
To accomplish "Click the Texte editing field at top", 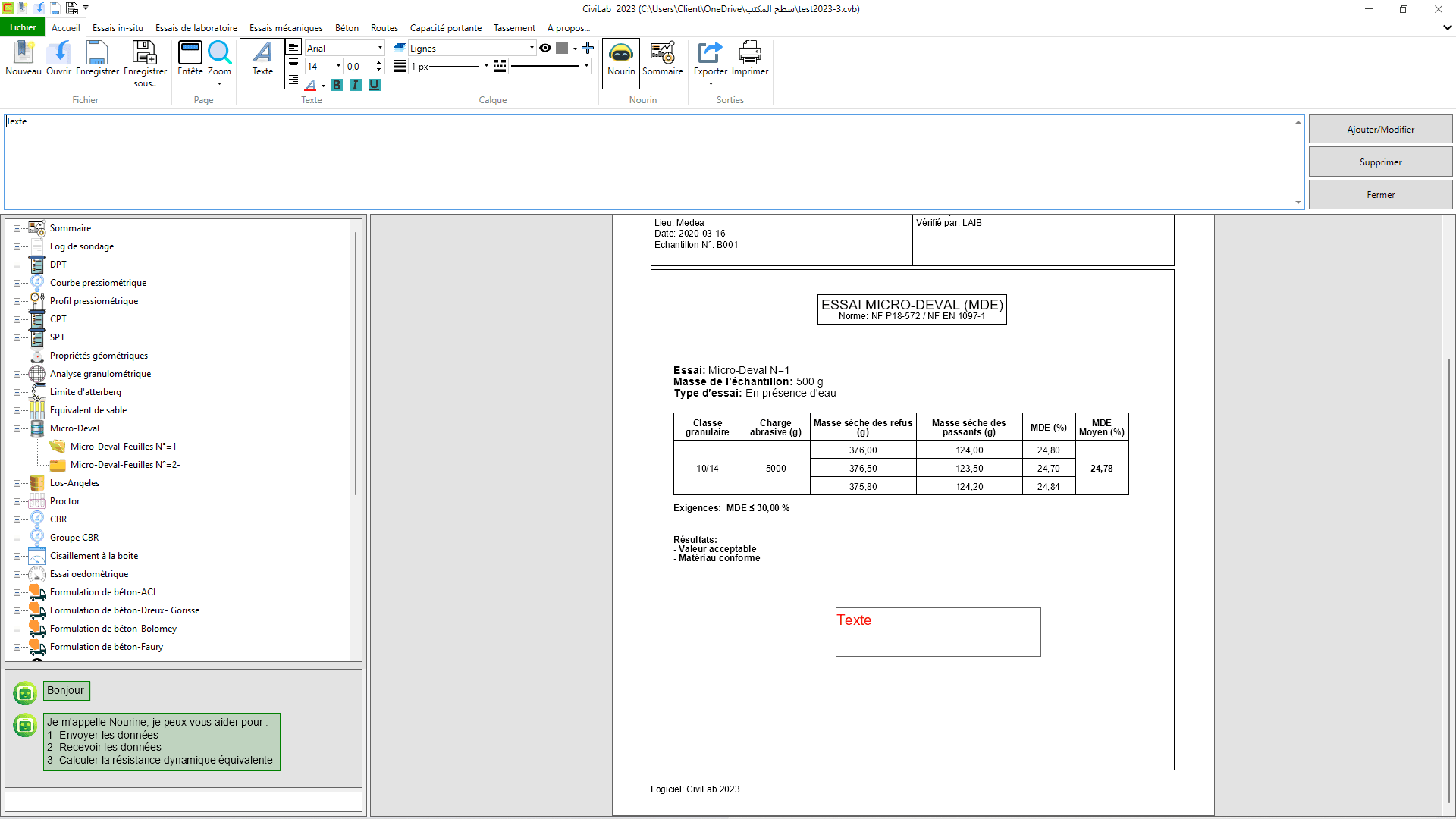I will click(x=654, y=162).
